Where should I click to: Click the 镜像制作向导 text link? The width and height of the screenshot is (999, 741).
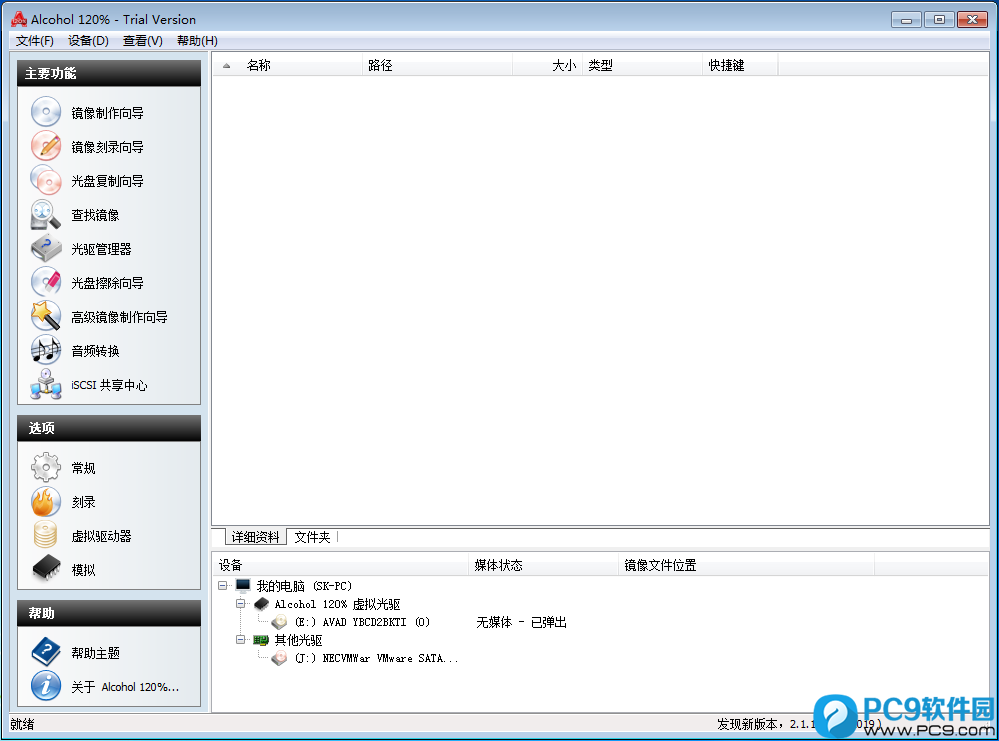[x=107, y=113]
